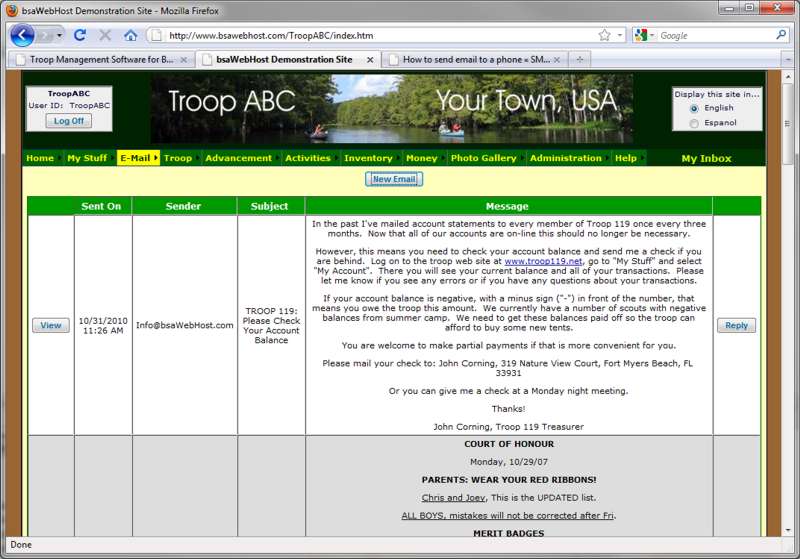Expand the URL history dropdown arrow
800x559 pixels.
620,35
